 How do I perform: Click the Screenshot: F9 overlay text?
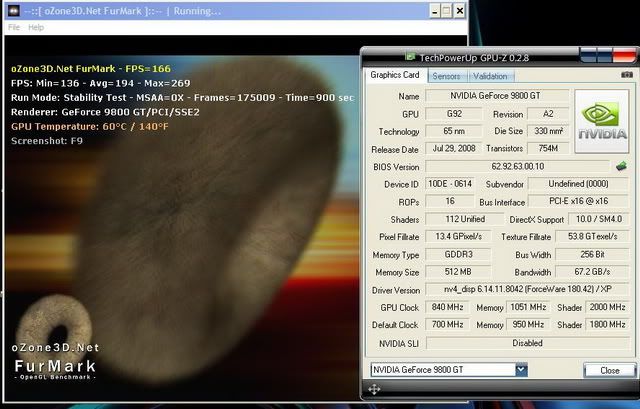[x=47, y=141]
